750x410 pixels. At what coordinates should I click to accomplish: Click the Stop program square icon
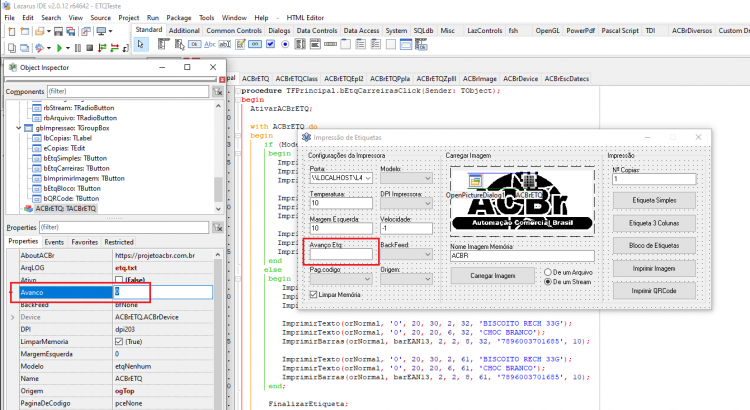point(89,48)
